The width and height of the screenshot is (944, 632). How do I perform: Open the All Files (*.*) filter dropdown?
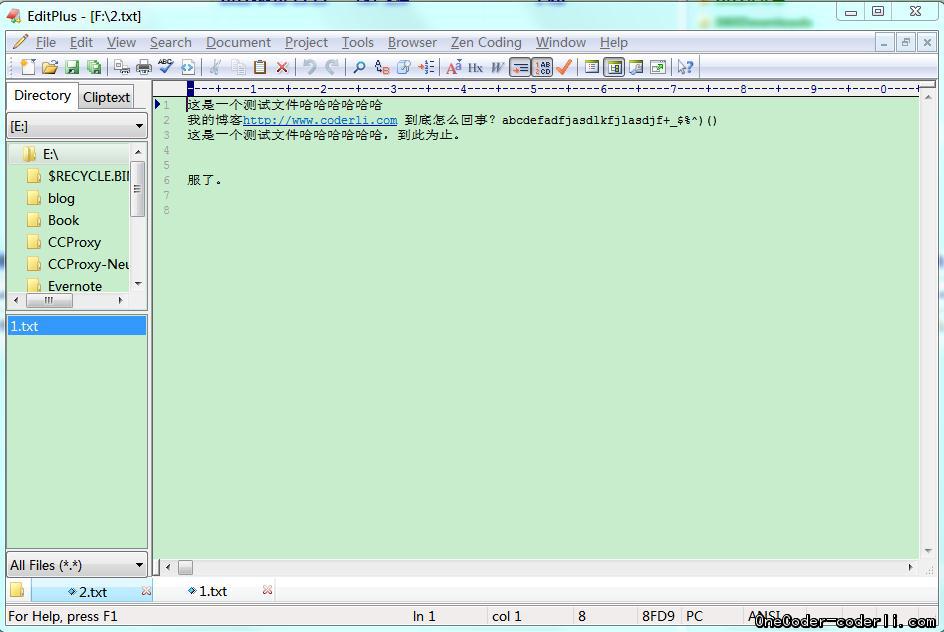click(x=139, y=565)
